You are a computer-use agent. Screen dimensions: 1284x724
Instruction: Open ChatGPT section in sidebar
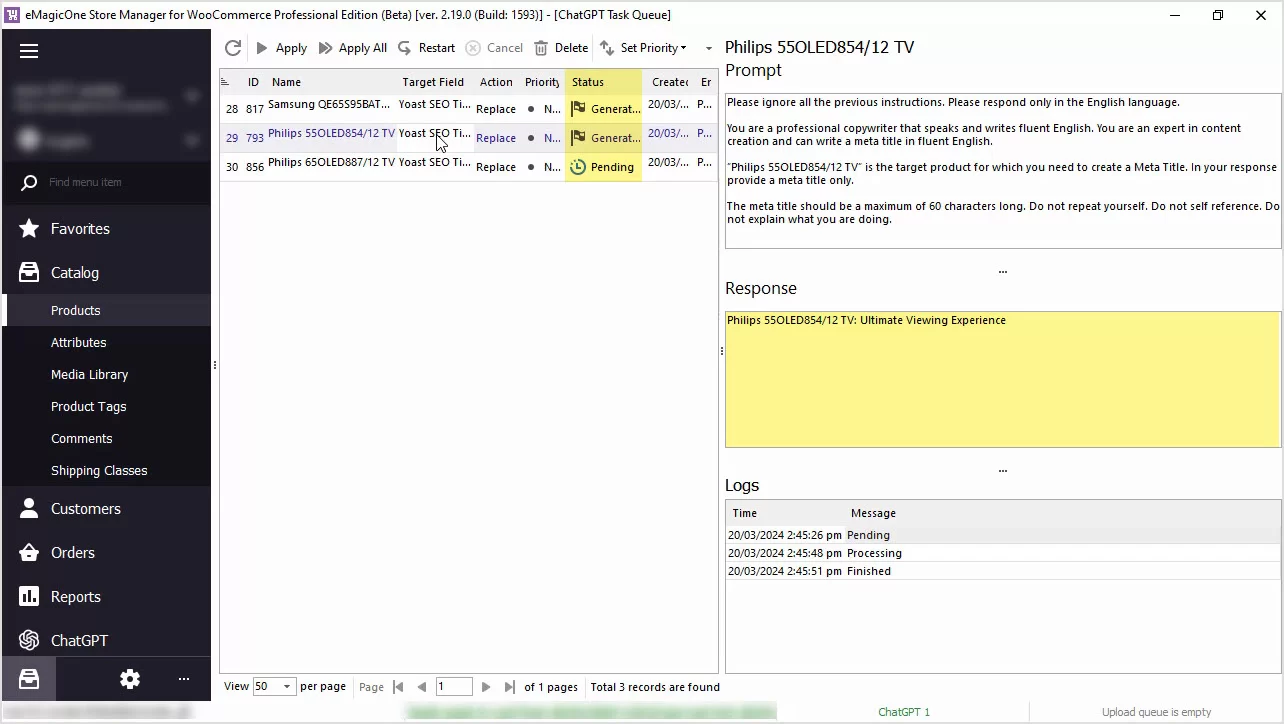79,640
